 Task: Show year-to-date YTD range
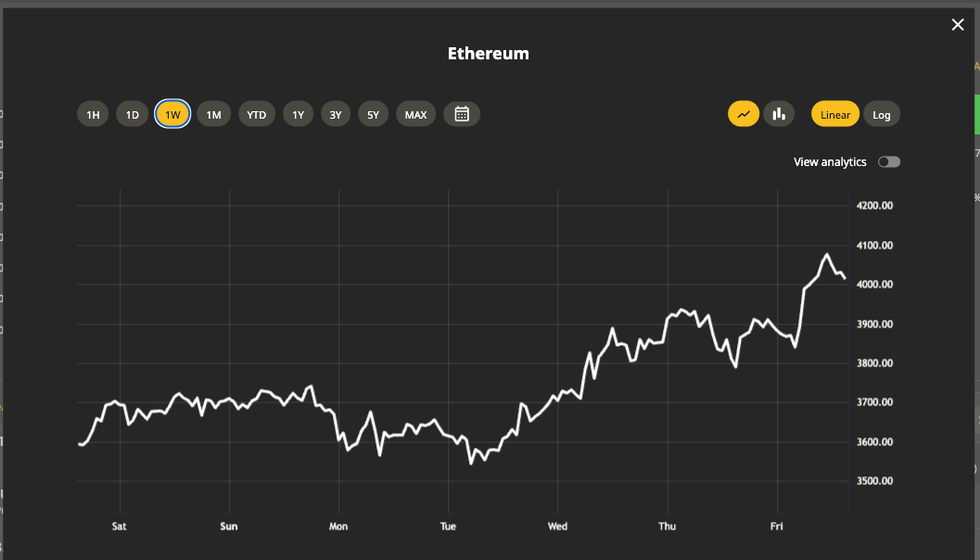(257, 114)
